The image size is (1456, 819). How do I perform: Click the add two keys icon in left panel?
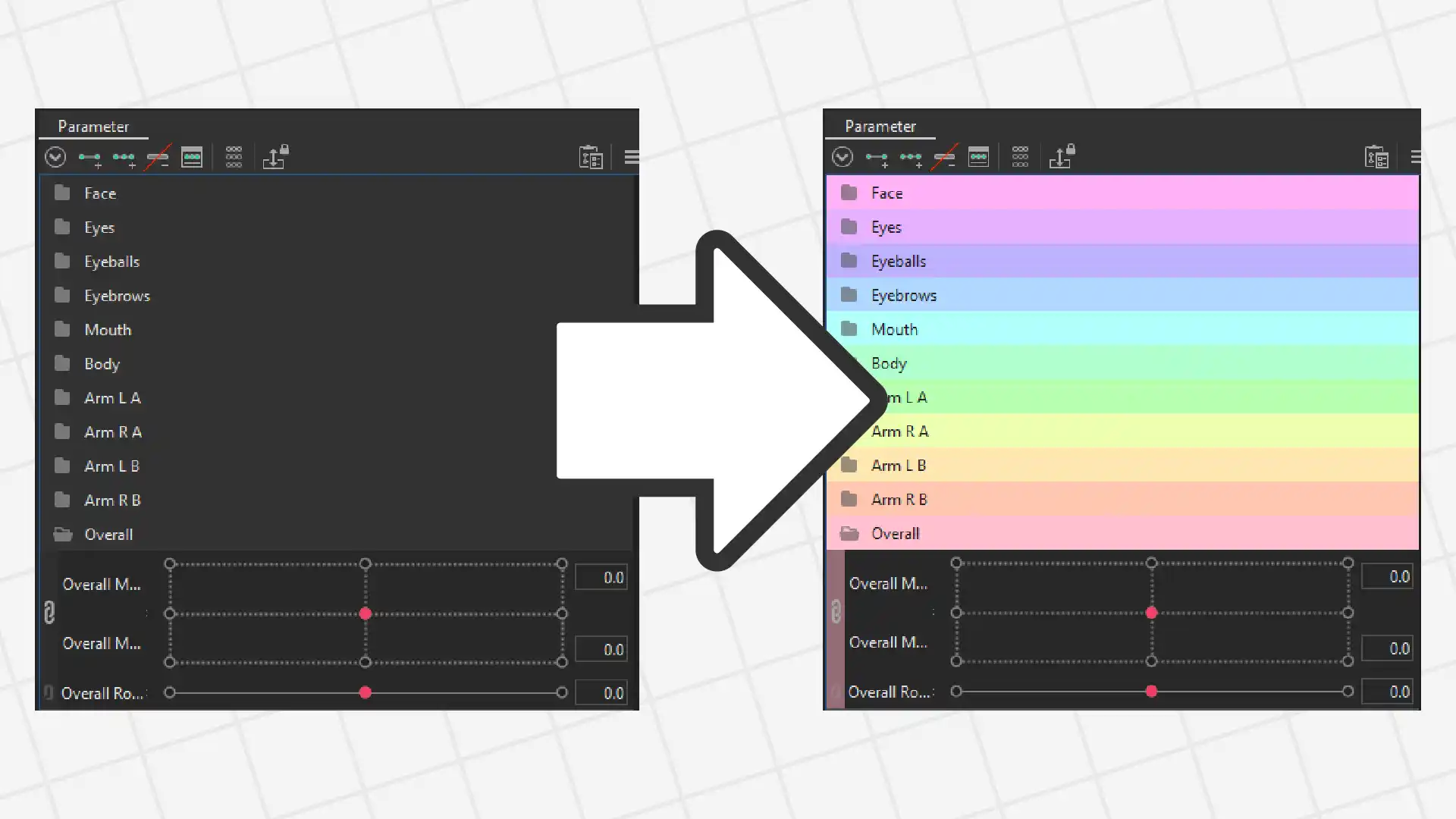[x=89, y=158]
